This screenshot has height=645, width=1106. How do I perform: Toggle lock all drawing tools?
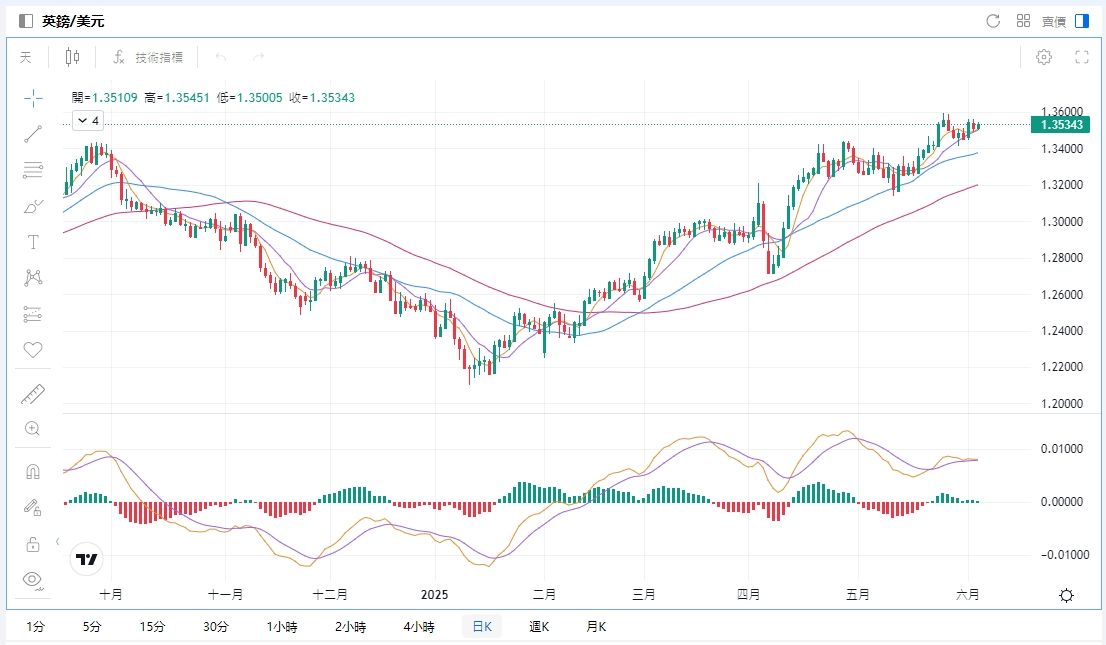[33, 544]
